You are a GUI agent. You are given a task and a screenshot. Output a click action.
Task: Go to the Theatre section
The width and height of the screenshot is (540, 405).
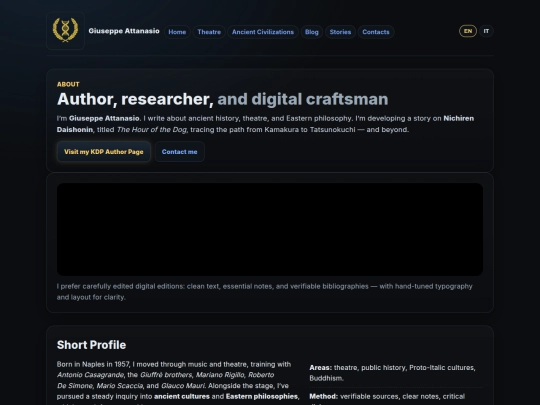pos(209,32)
